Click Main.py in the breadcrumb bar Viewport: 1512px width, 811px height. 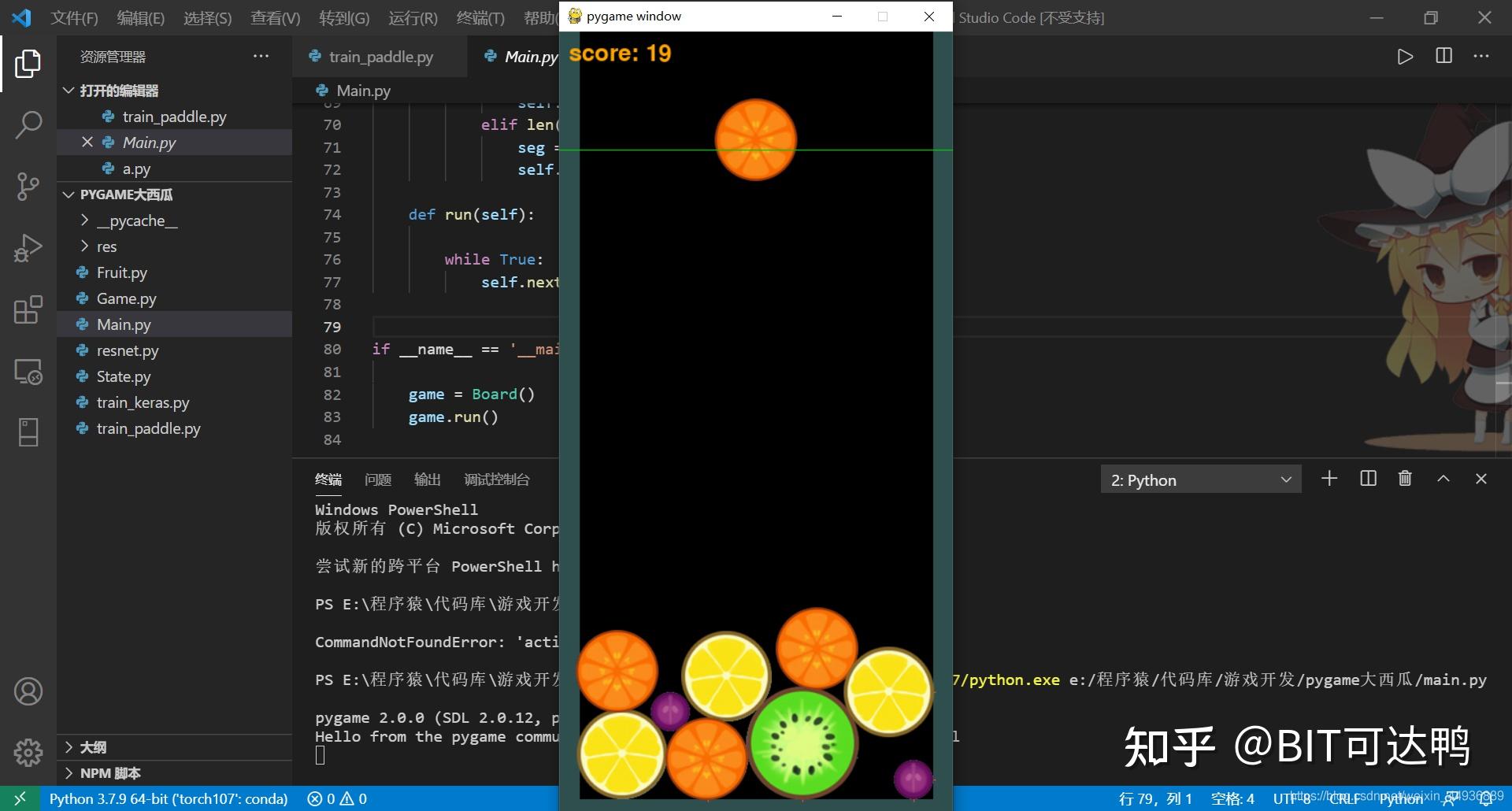pos(363,91)
